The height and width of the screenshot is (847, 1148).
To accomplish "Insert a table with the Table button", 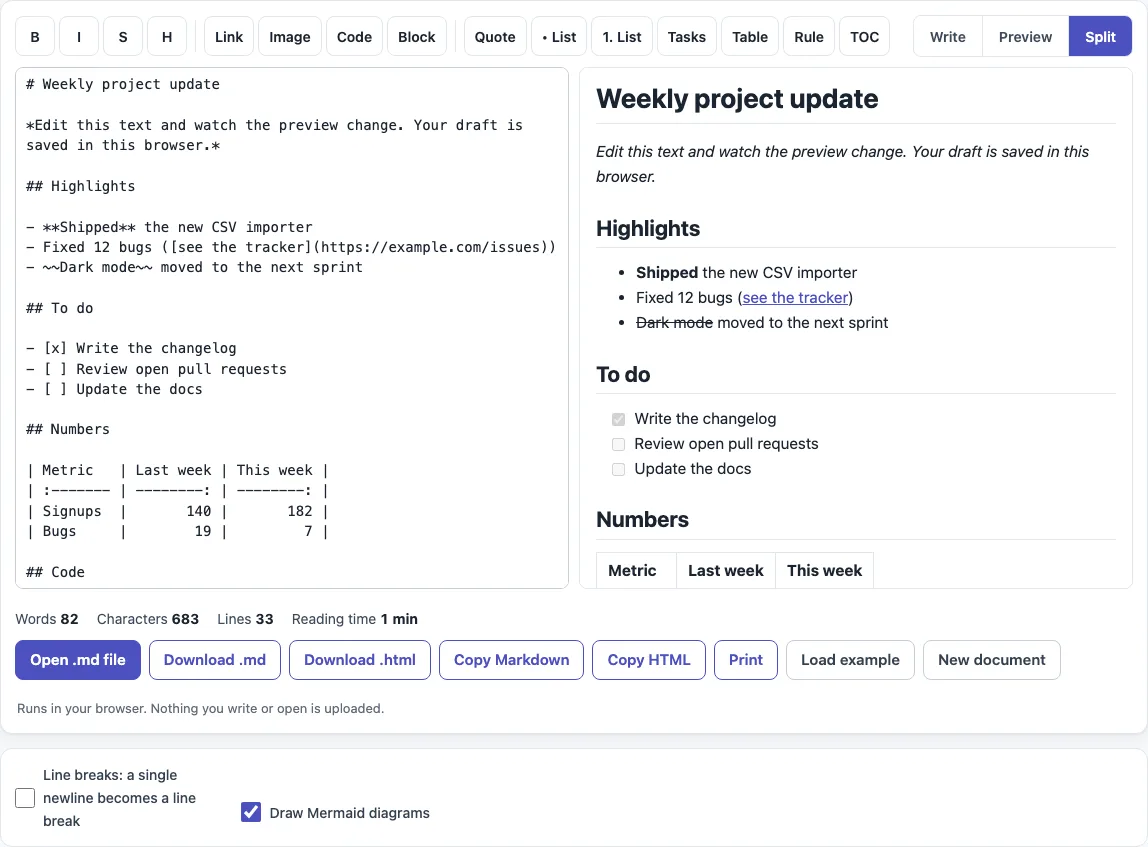I will (x=750, y=37).
